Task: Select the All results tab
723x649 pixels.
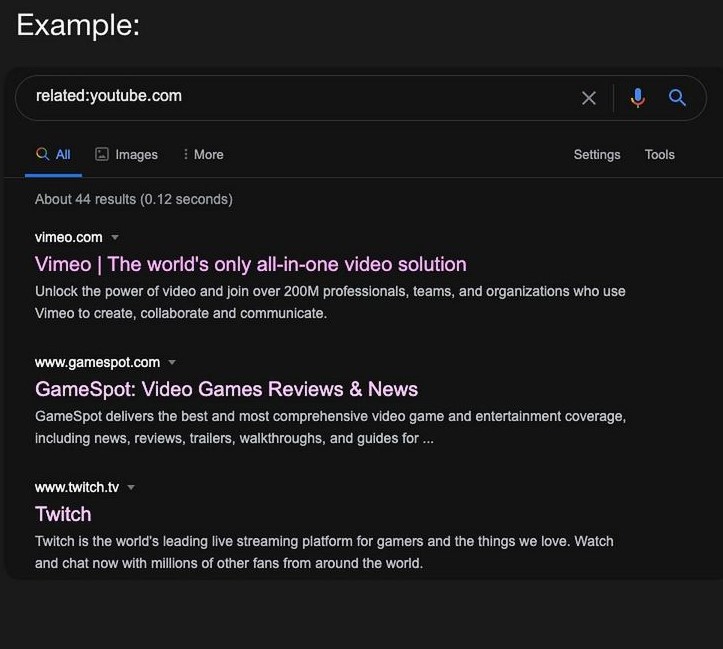Action: [x=53, y=154]
